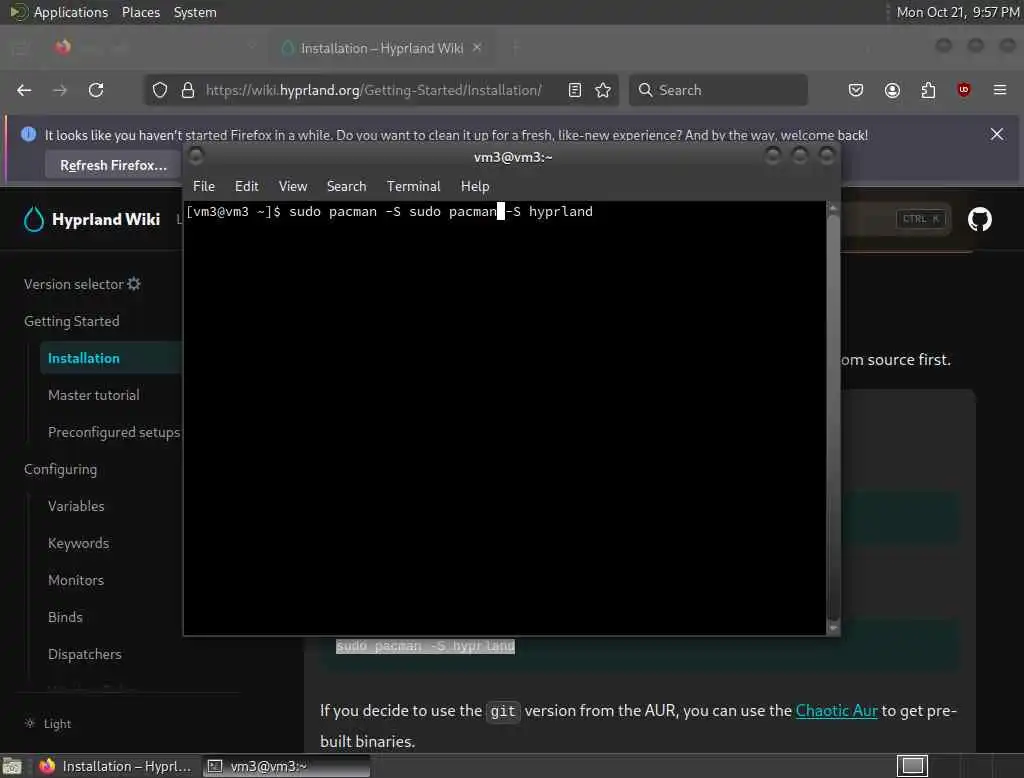Click the padlock site security icon

(x=188, y=90)
